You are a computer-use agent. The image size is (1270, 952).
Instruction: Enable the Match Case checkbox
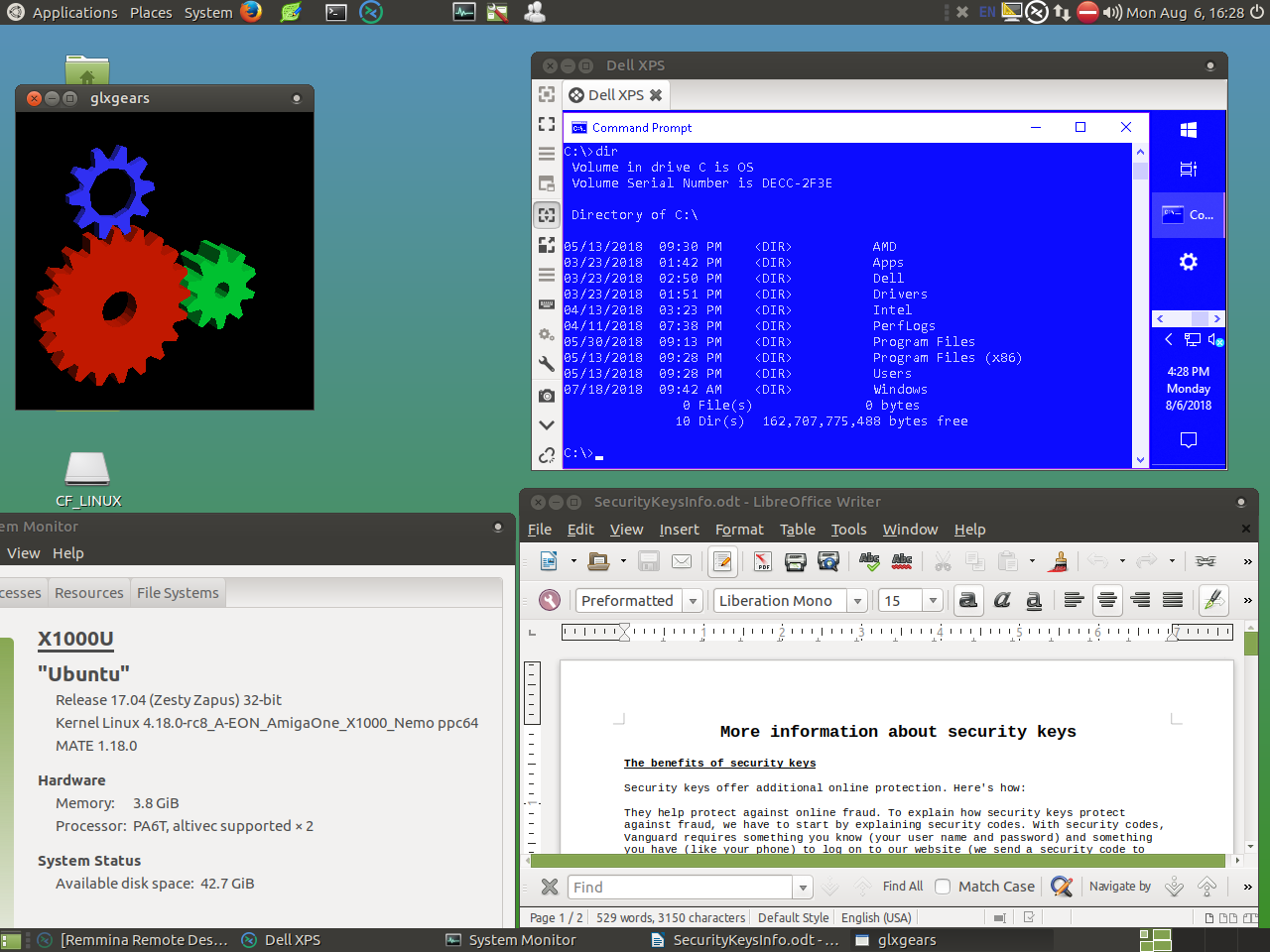(943, 887)
